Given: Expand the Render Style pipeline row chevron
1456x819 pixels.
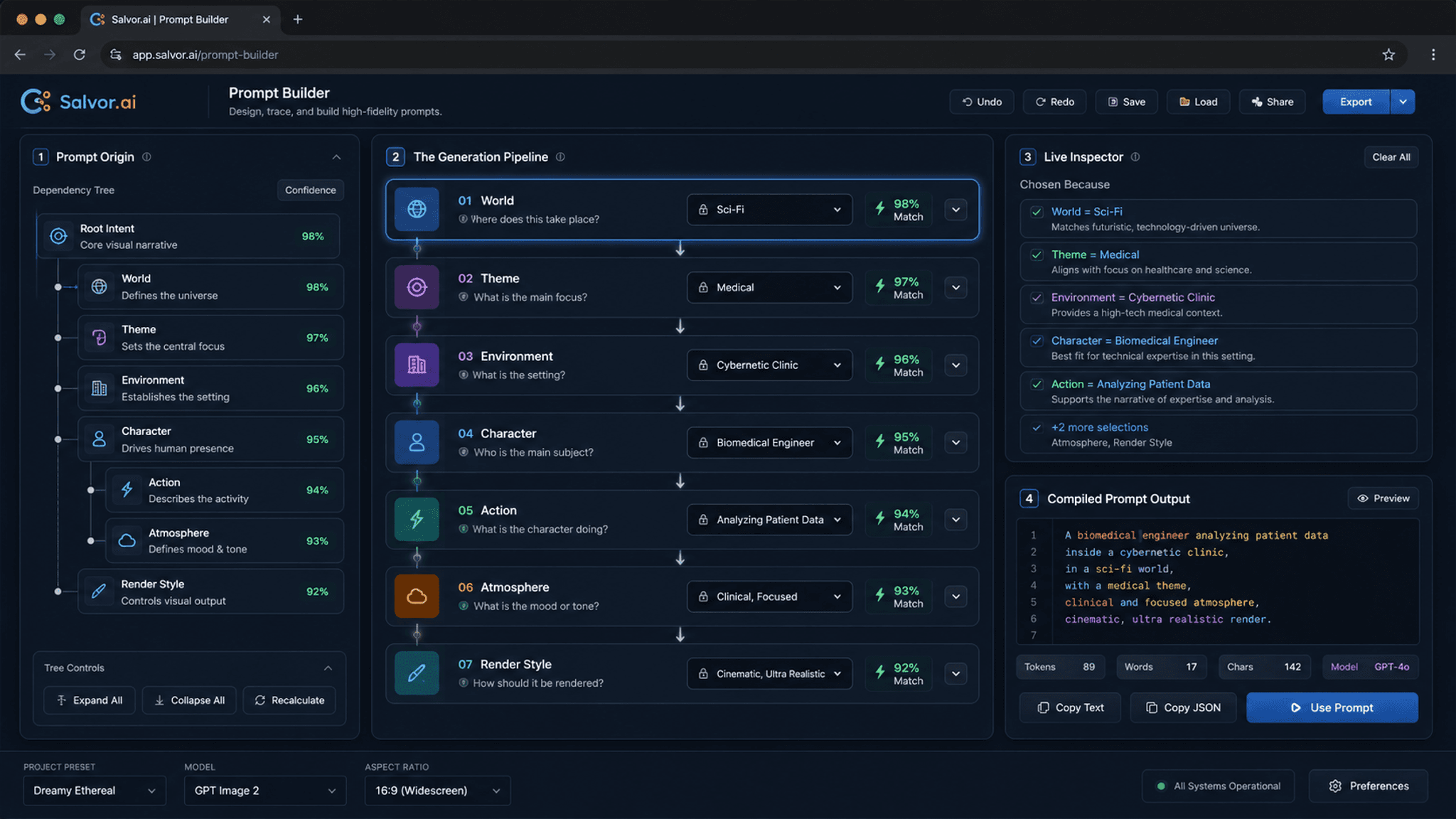Looking at the screenshot, I should pyautogui.click(x=955, y=673).
